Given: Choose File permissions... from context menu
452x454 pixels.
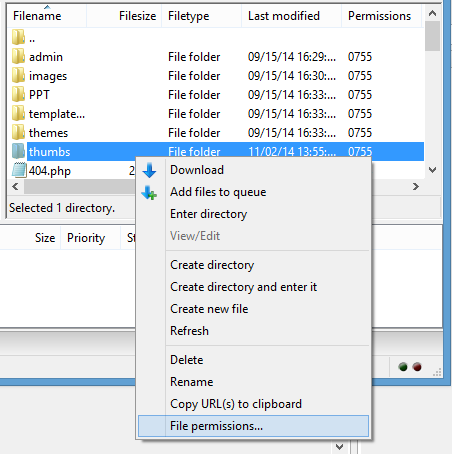Looking at the screenshot, I should tap(253, 426).
